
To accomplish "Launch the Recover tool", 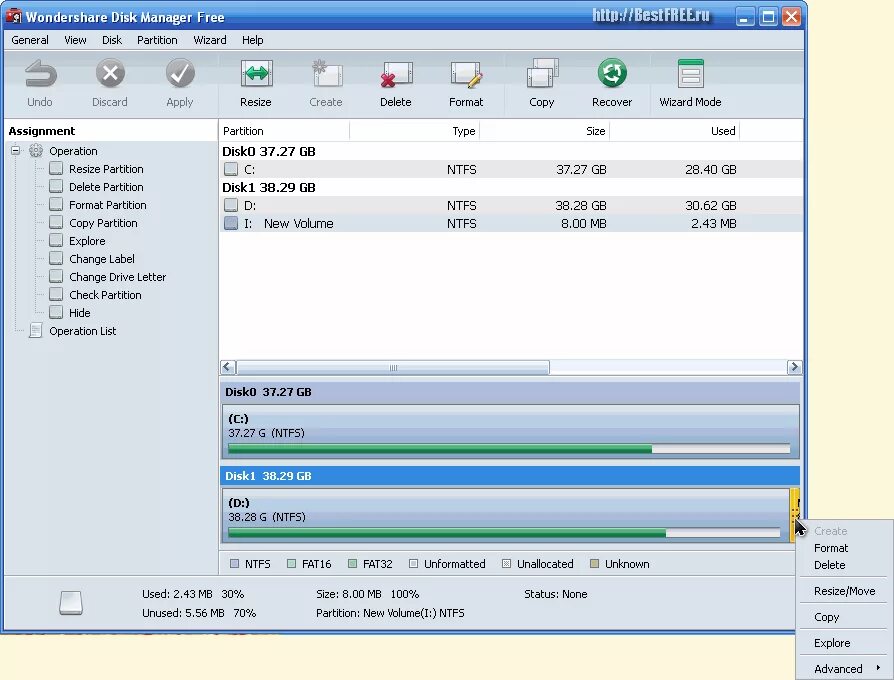I will (x=612, y=73).
